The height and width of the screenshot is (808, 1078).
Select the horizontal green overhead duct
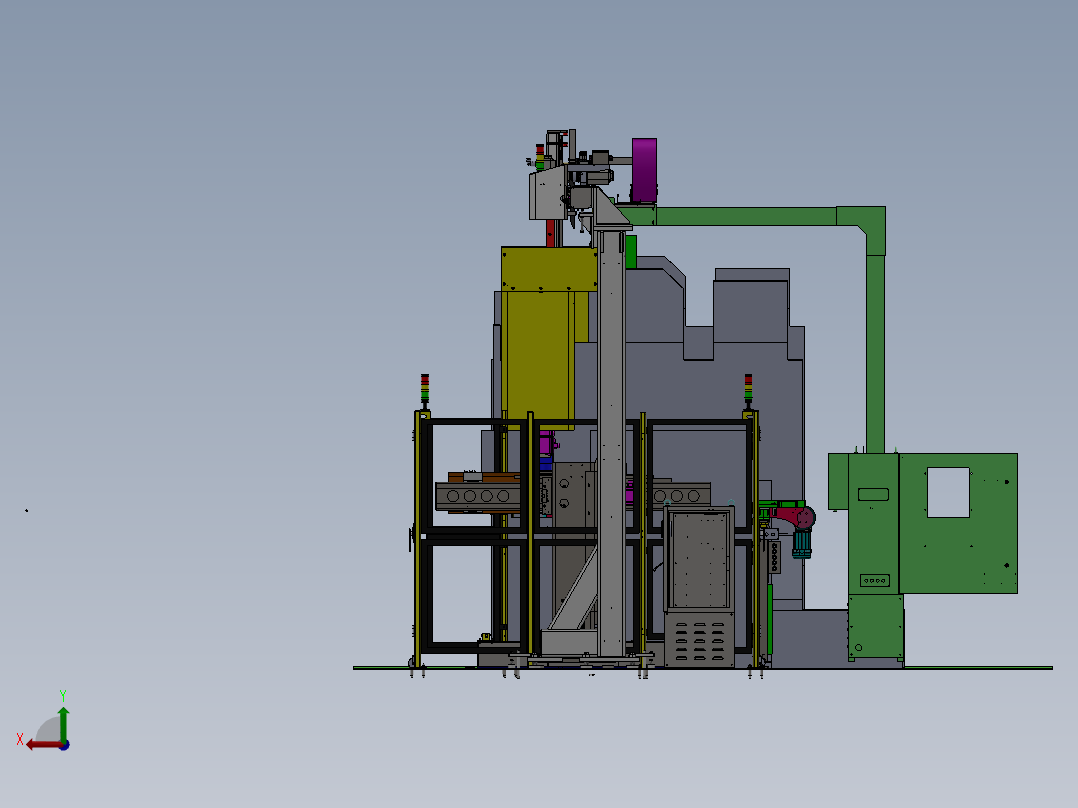click(x=746, y=216)
